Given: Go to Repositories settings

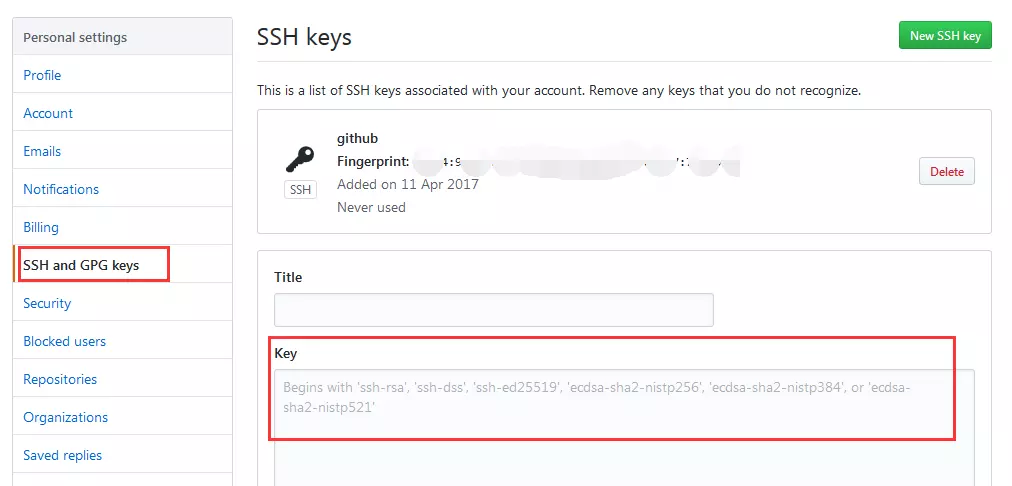Looking at the screenshot, I should pos(60,380).
